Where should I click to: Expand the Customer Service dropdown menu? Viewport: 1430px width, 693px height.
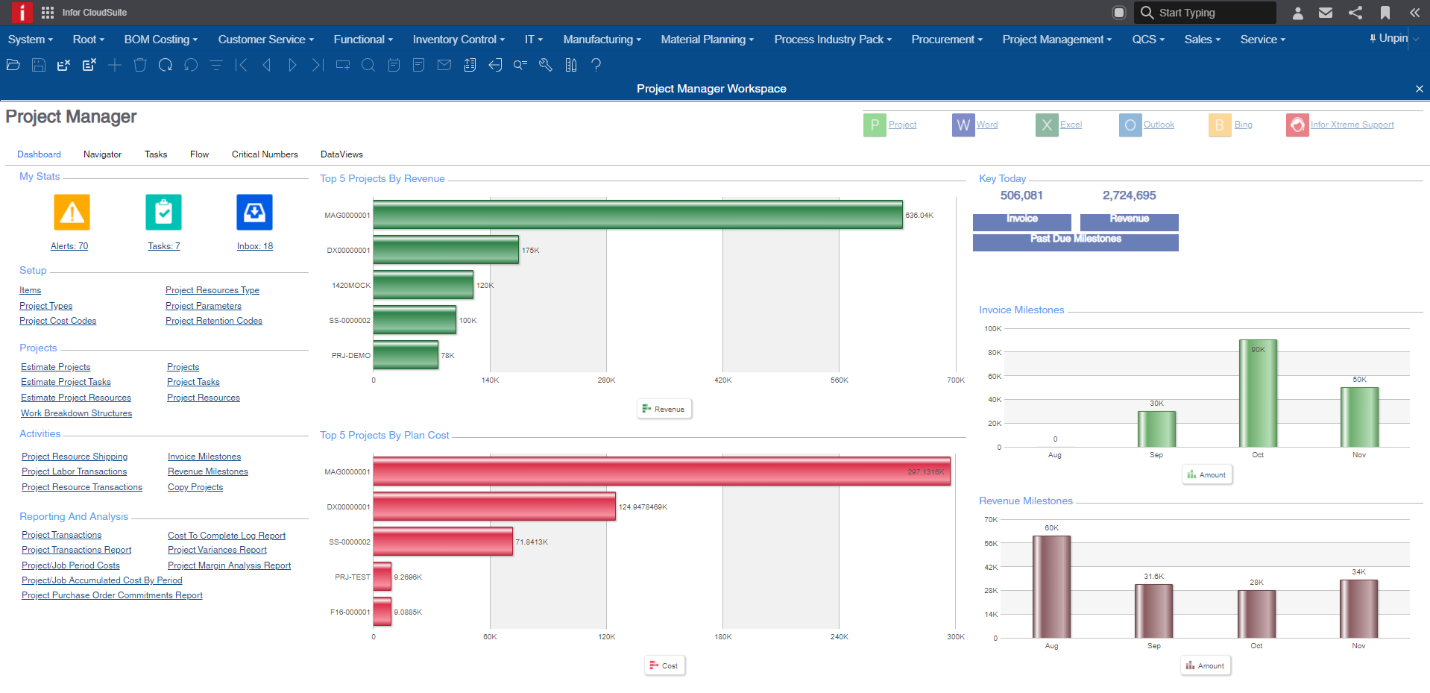pos(266,39)
